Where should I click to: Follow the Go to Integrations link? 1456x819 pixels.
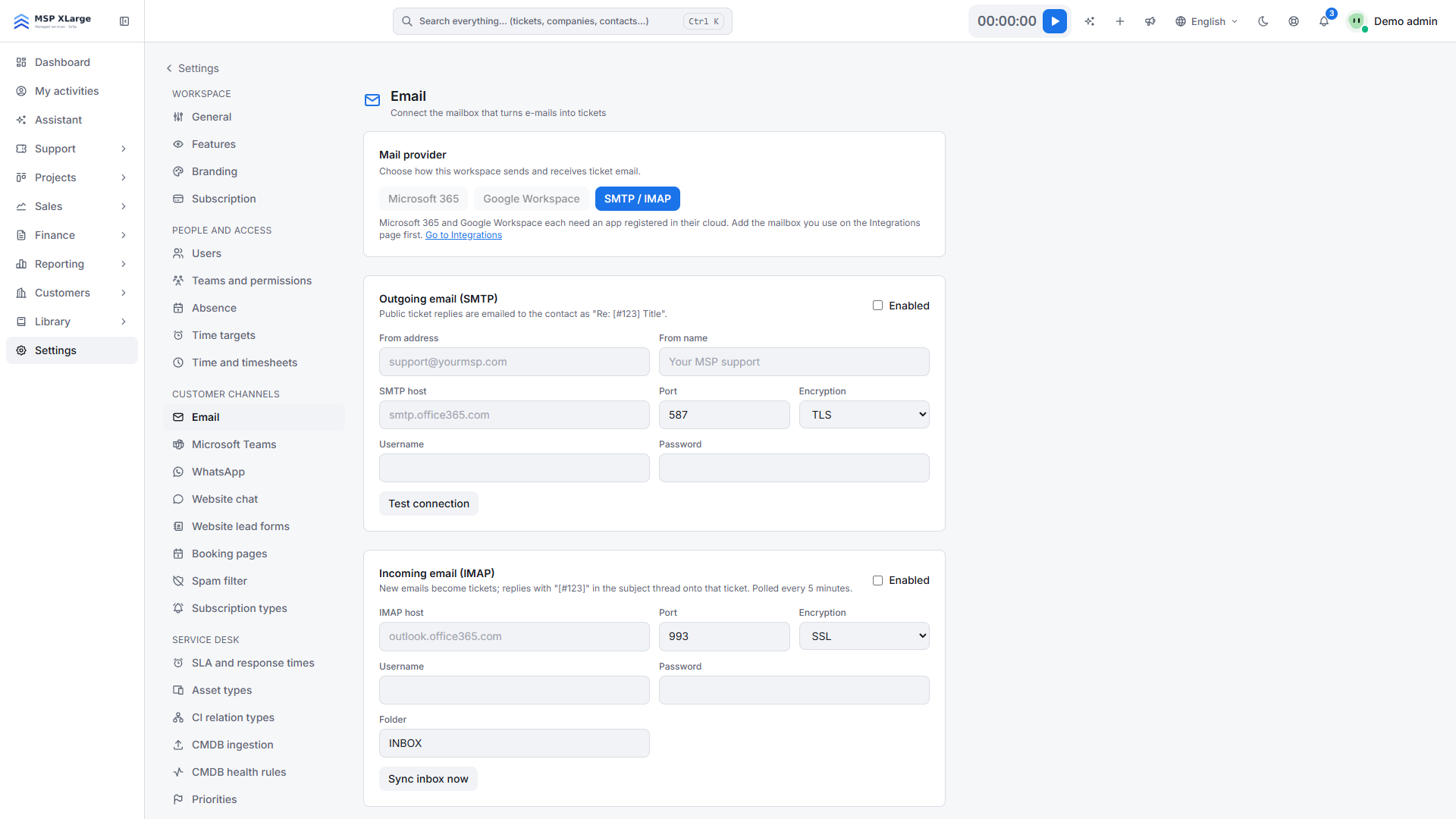pyautogui.click(x=463, y=235)
